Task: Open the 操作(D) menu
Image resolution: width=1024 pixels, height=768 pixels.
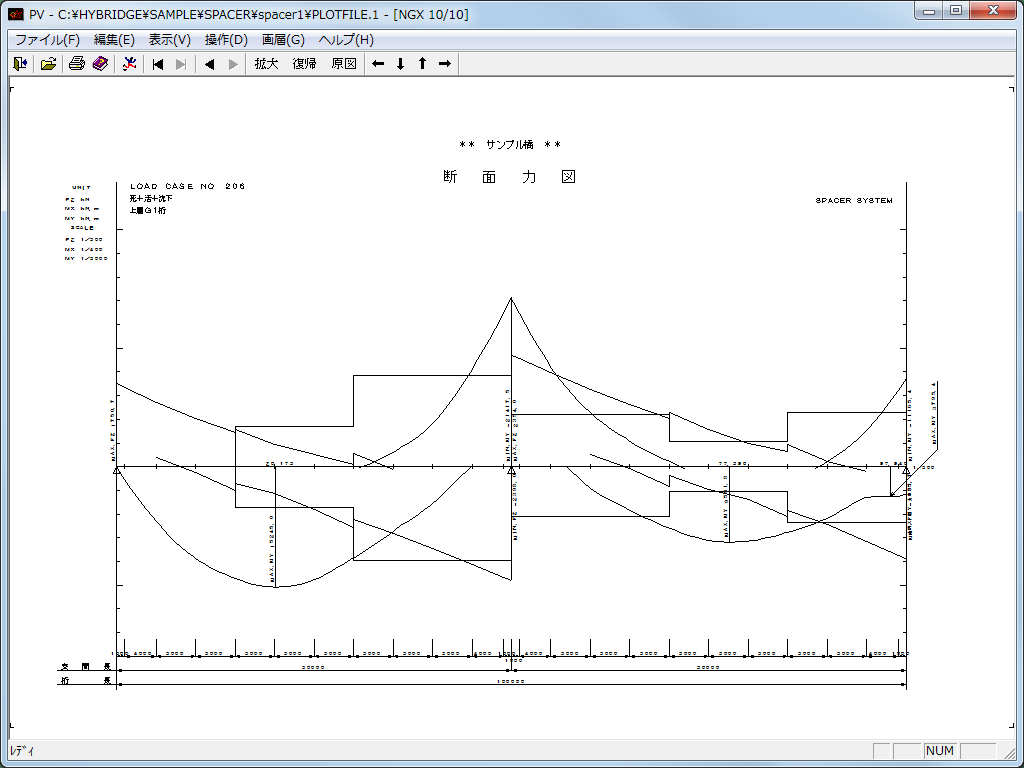Action: [x=226, y=40]
